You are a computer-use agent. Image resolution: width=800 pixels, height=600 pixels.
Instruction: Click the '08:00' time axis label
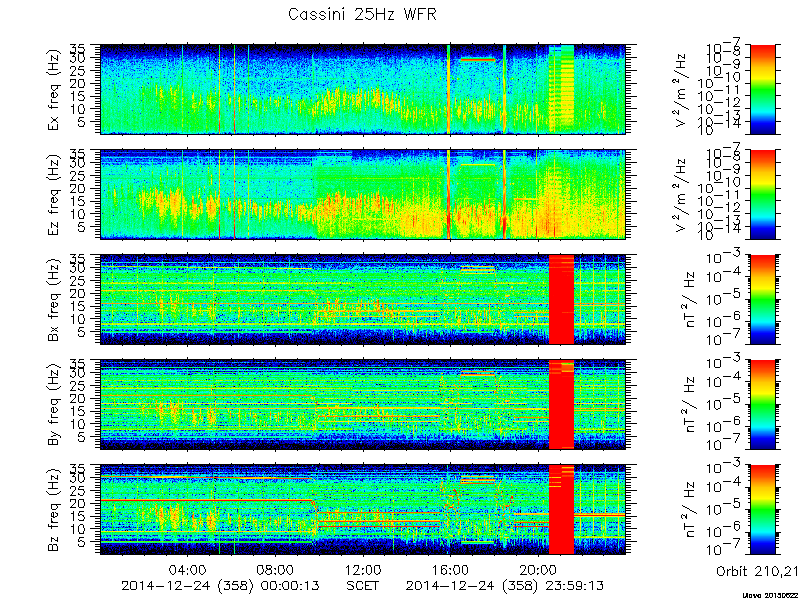point(275,569)
